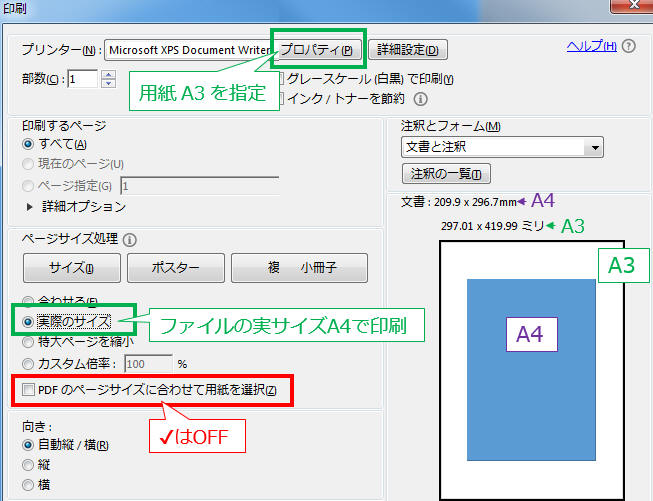Choose the サイズ page sizing button
The image size is (653, 501).
tap(72, 268)
